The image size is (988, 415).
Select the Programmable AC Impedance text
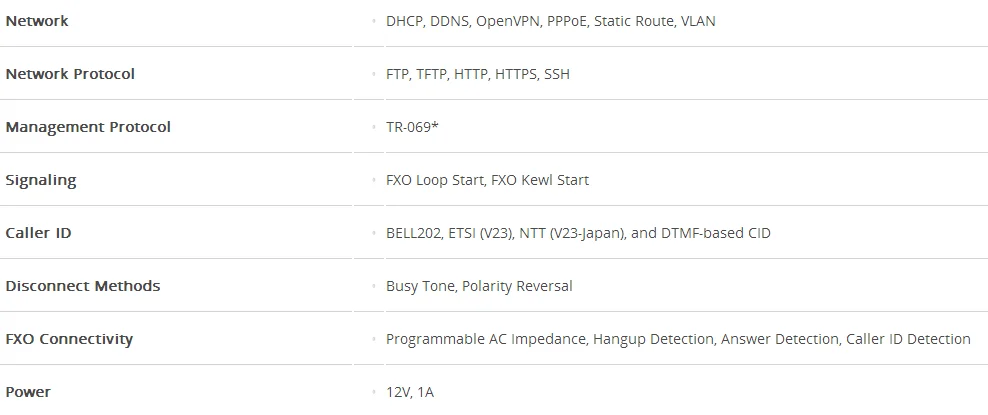pyautogui.click(x=484, y=339)
